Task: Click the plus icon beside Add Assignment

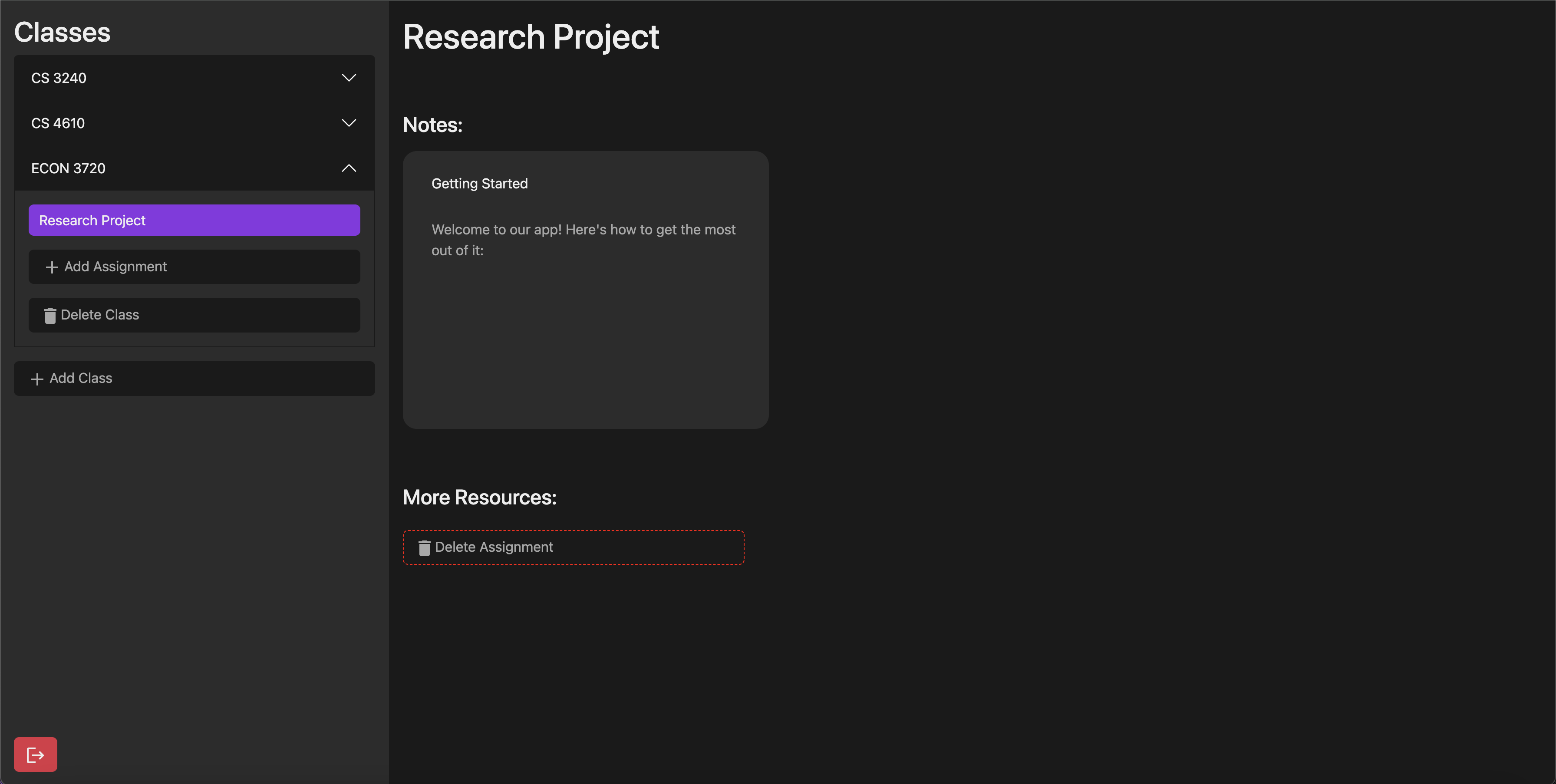Action: (x=52, y=267)
